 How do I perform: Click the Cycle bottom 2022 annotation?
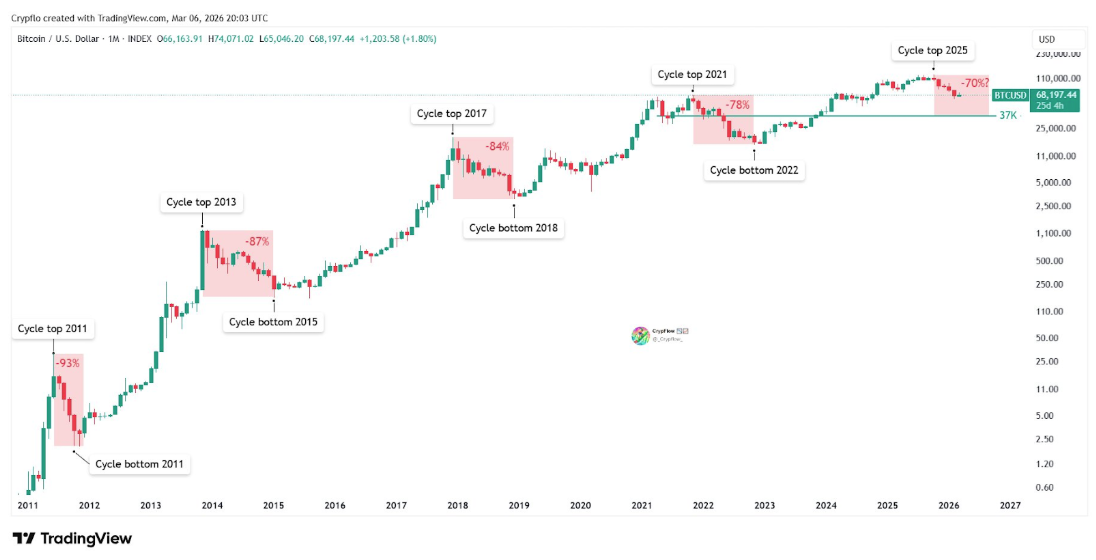(x=754, y=170)
